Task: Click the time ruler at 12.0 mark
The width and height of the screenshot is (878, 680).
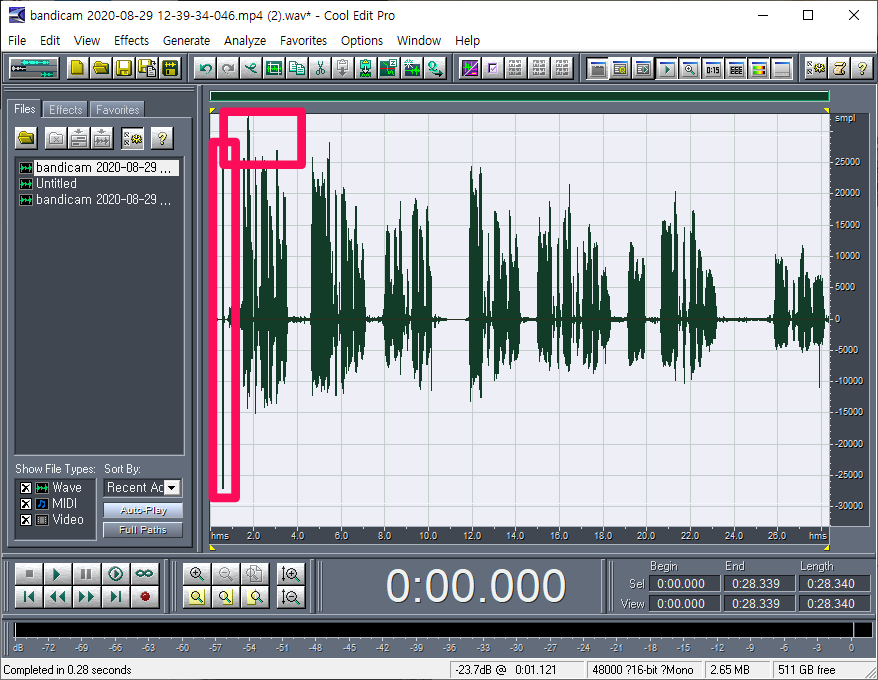Action: point(472,535)
